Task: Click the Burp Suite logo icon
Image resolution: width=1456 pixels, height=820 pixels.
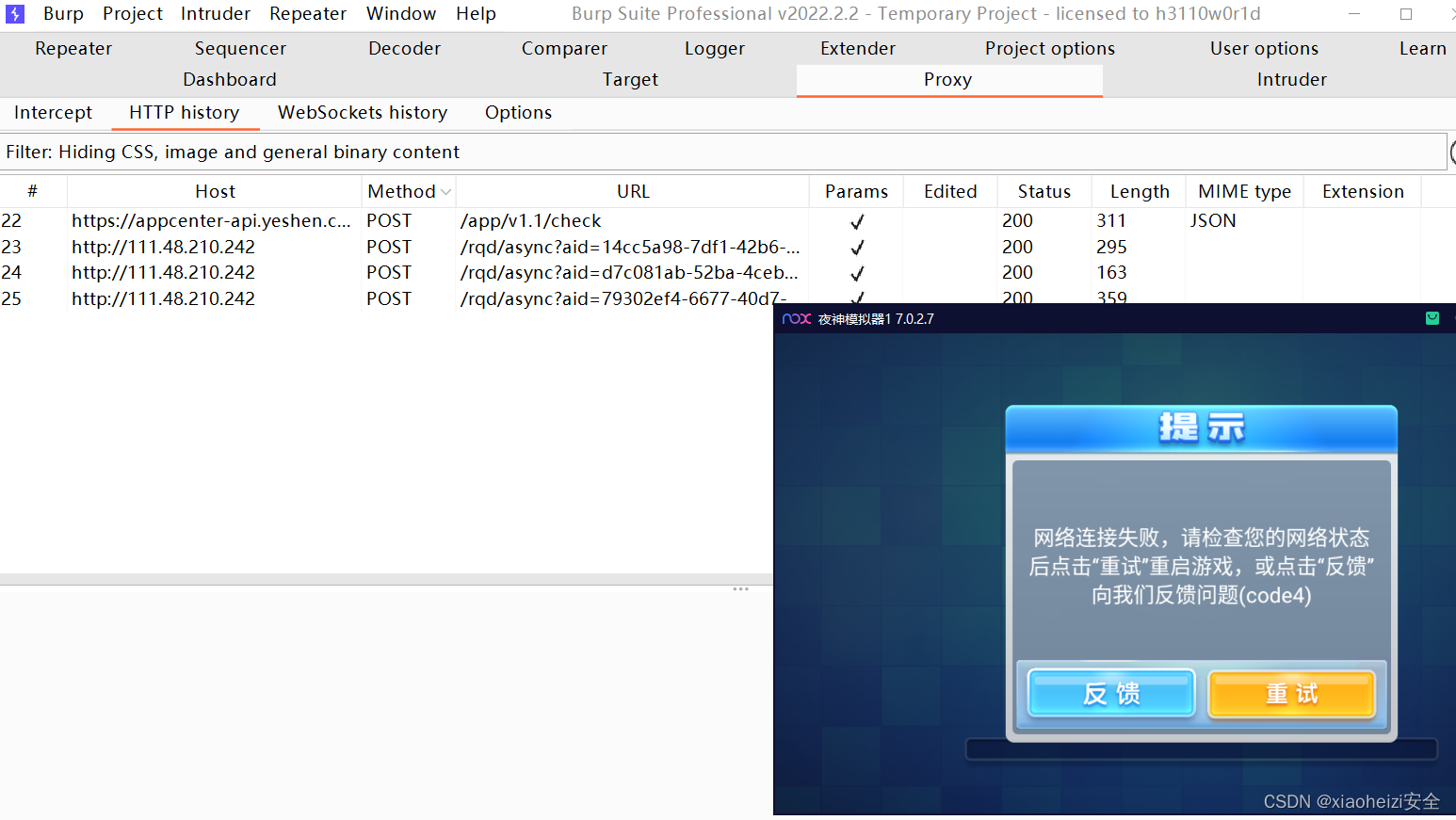Action: pos(15,14)
